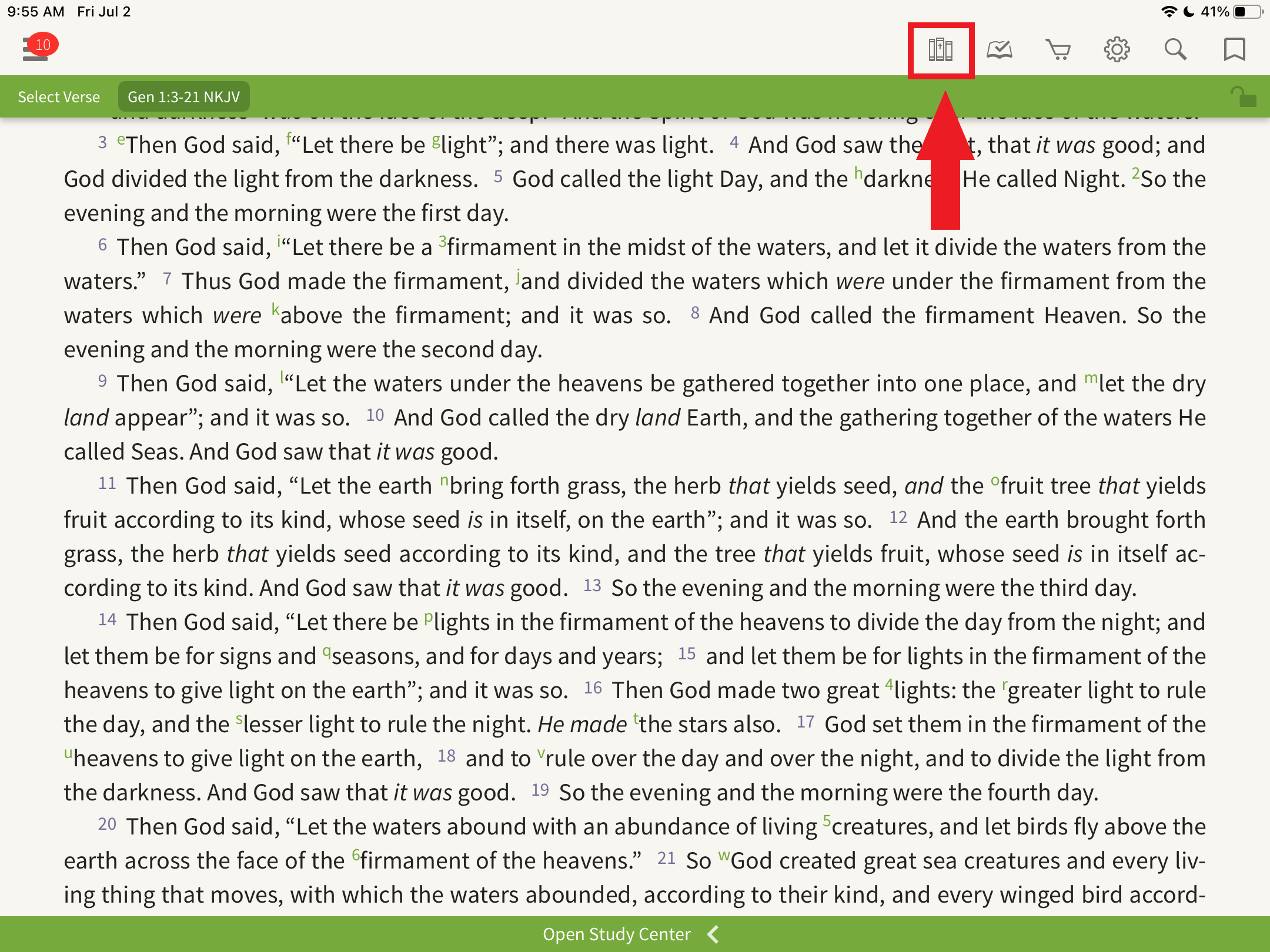Viewport: 1270px width, 952px height.
Task: Open footnote 2 before "So the evening"
Action: [1135, 173]
